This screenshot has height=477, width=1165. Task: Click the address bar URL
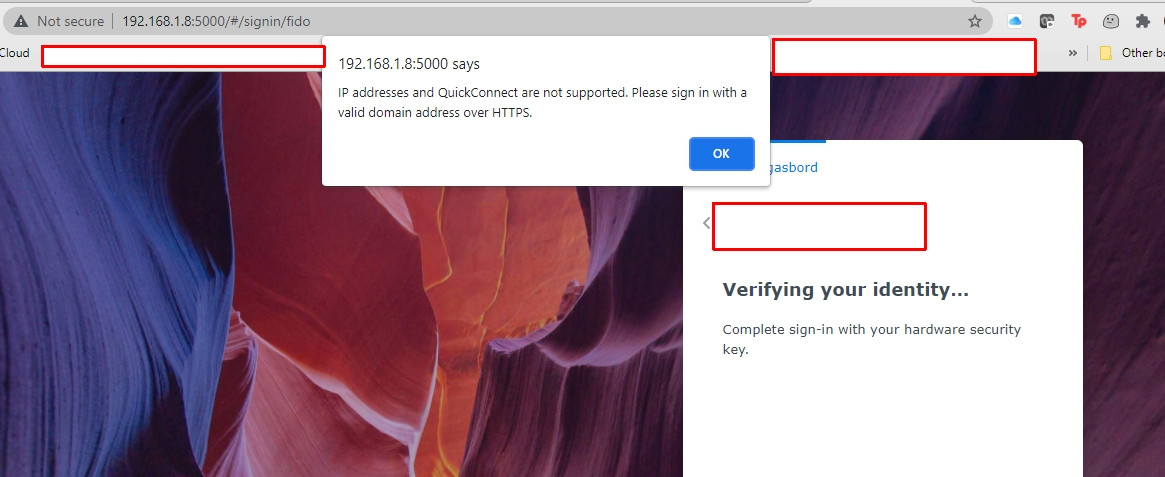coord(216,22)
